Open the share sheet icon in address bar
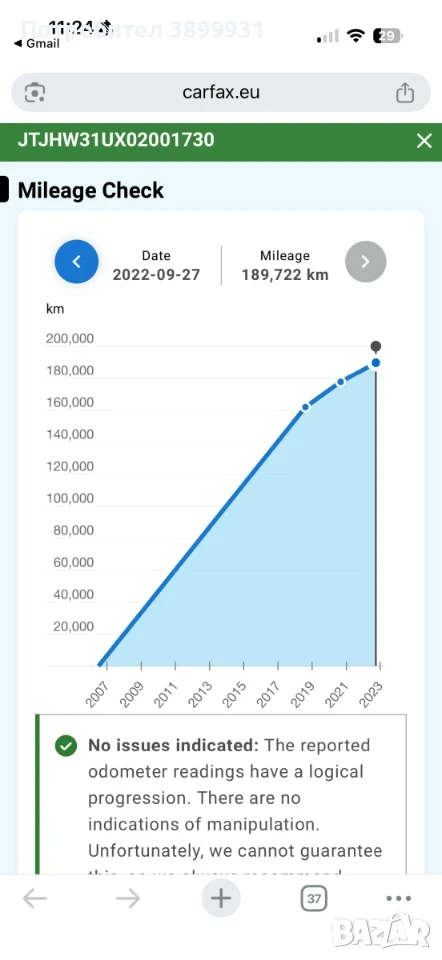Screen dimensions: 442x960 point(405,92)
